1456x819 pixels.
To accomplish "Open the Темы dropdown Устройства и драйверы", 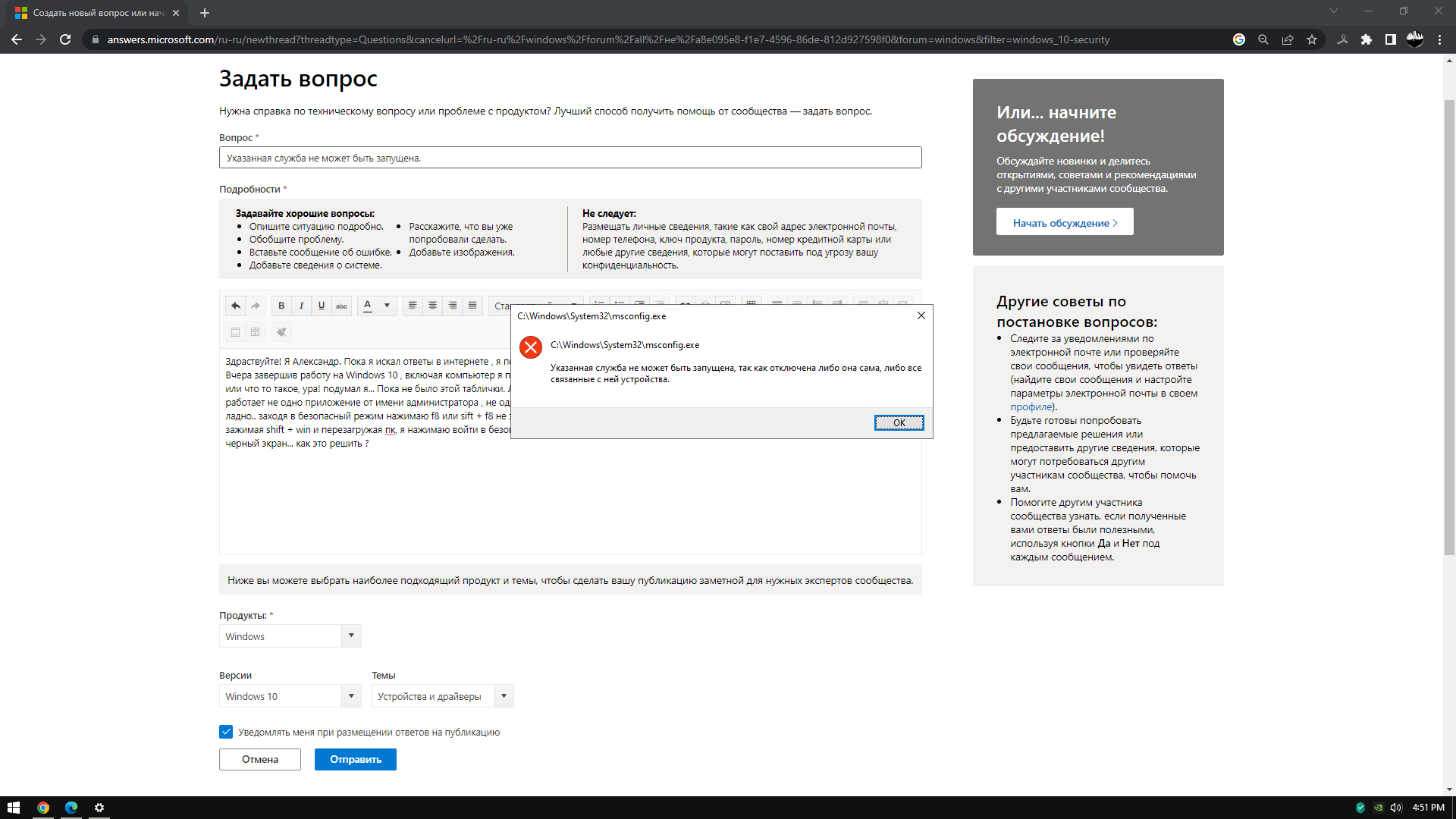I will [x=442, y=695].
